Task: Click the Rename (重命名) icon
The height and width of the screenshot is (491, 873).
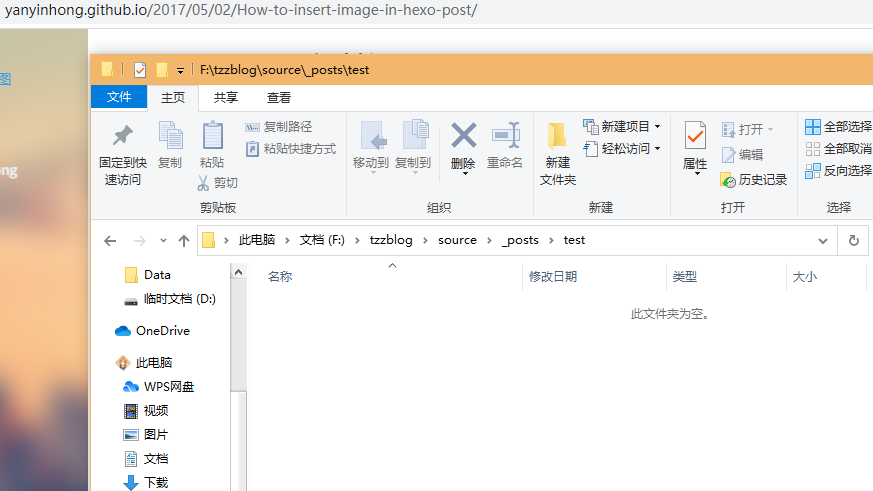Action: [x=505, y=136]
